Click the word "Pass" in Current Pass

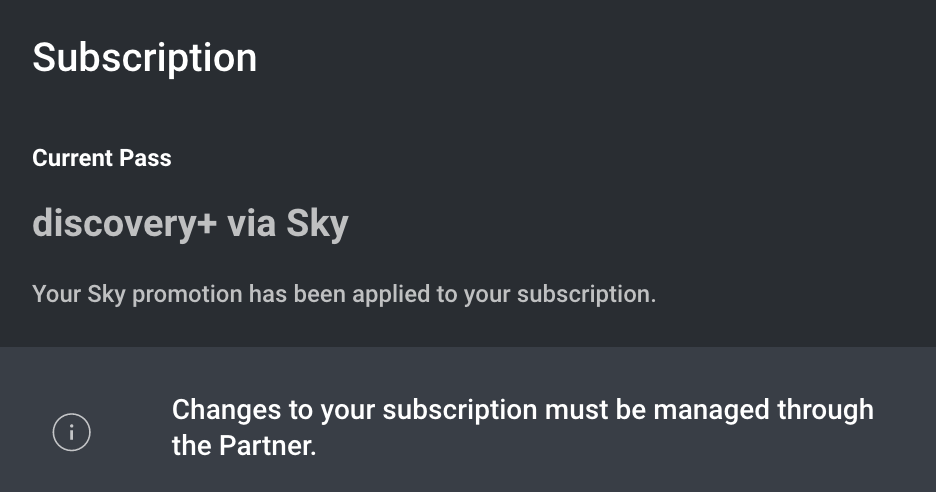147,158
